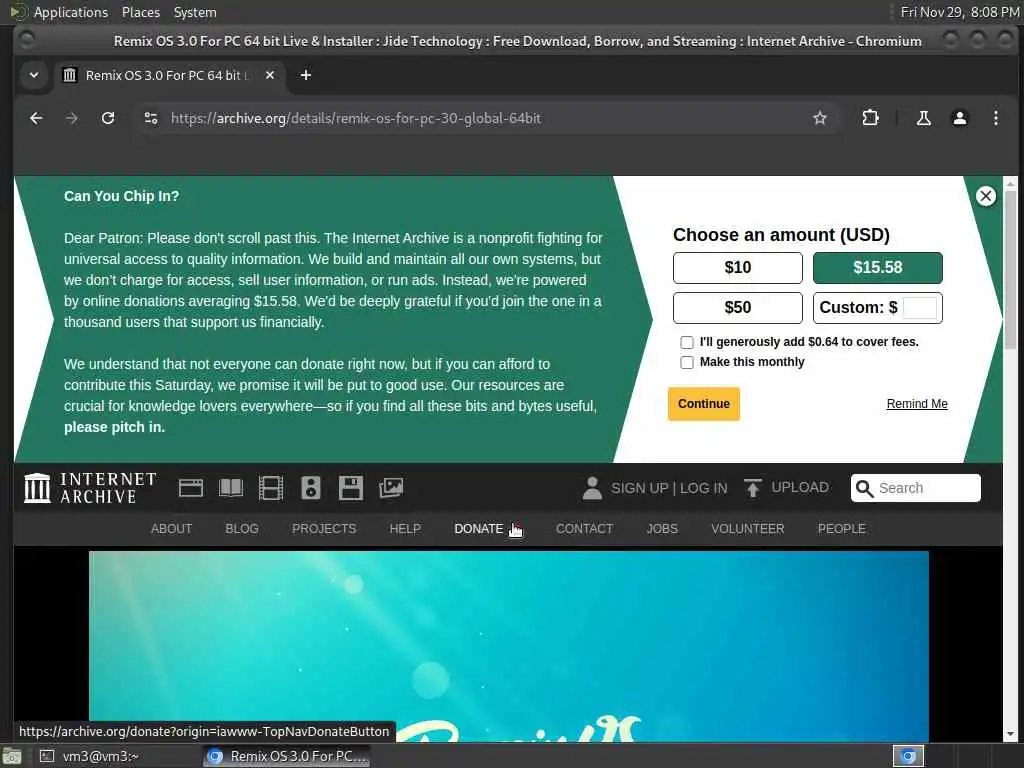The image size is (1024, 768).
Task: Click the page vertical scrollbar thumb
Action: tap(1010, 270)
